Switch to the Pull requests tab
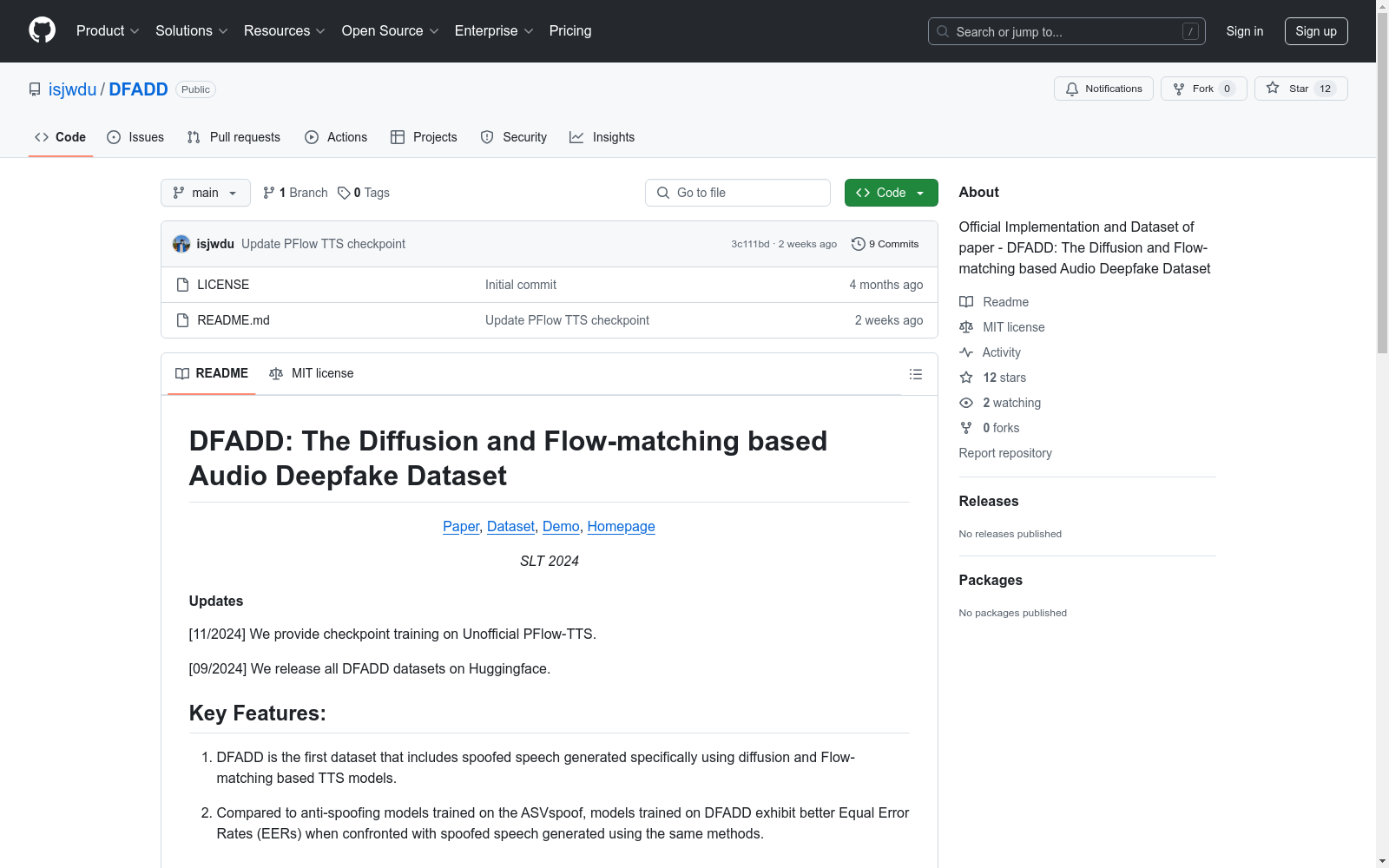The width and height of the screenshot is (1389, 868). click(234, 137)
